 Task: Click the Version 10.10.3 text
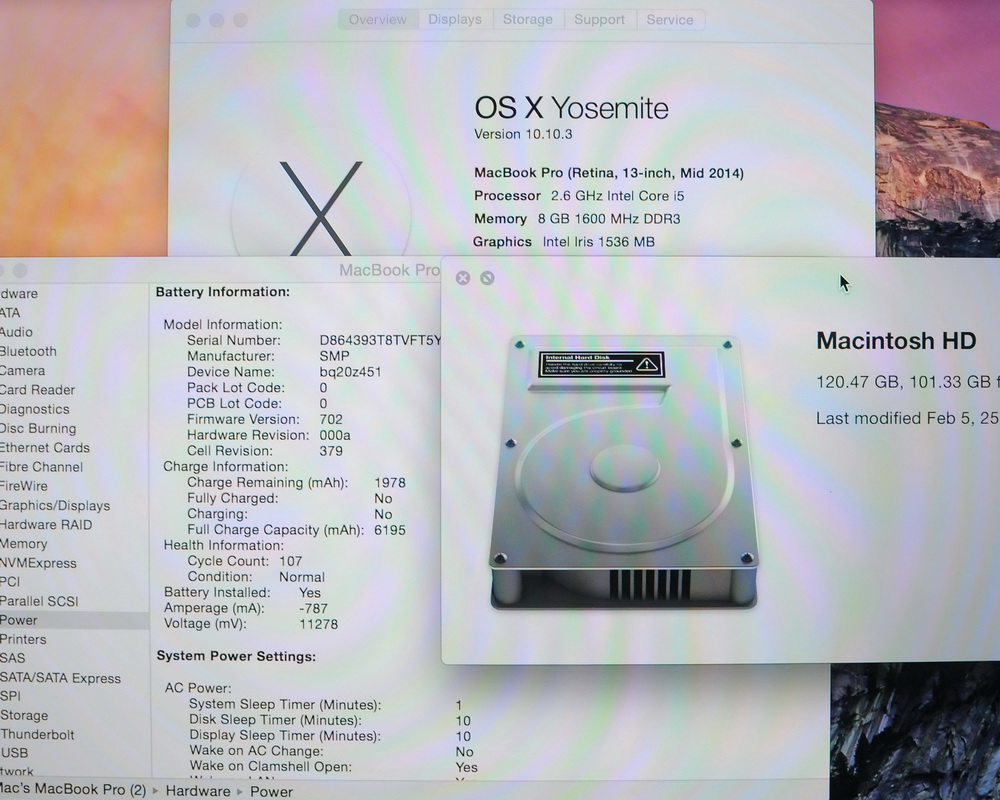[523, 134]
